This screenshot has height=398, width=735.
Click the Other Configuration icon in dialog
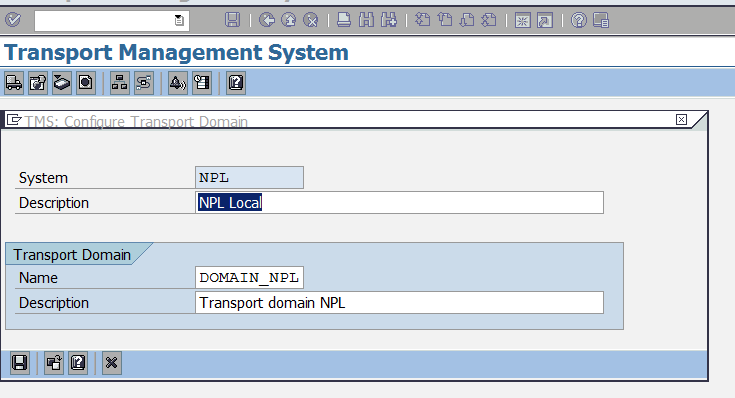pos(54,363)
